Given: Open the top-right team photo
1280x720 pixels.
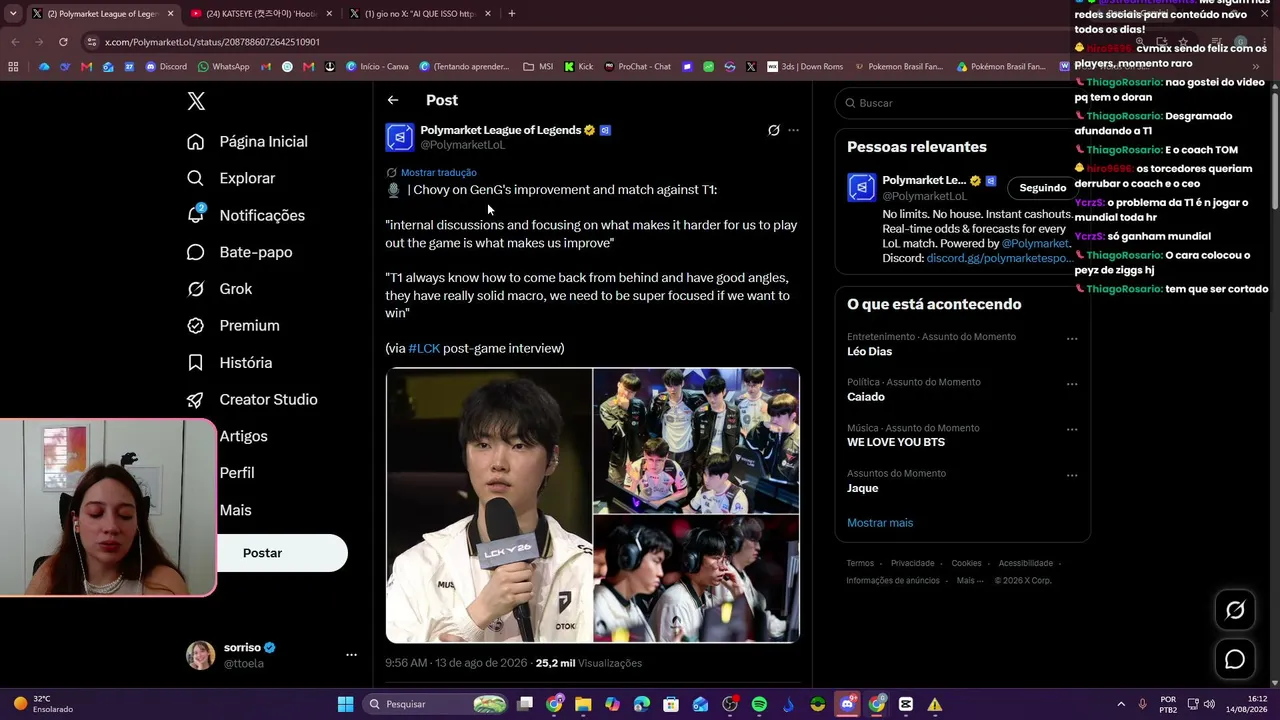Looking at the screenshot, I should tap(697, 440).
